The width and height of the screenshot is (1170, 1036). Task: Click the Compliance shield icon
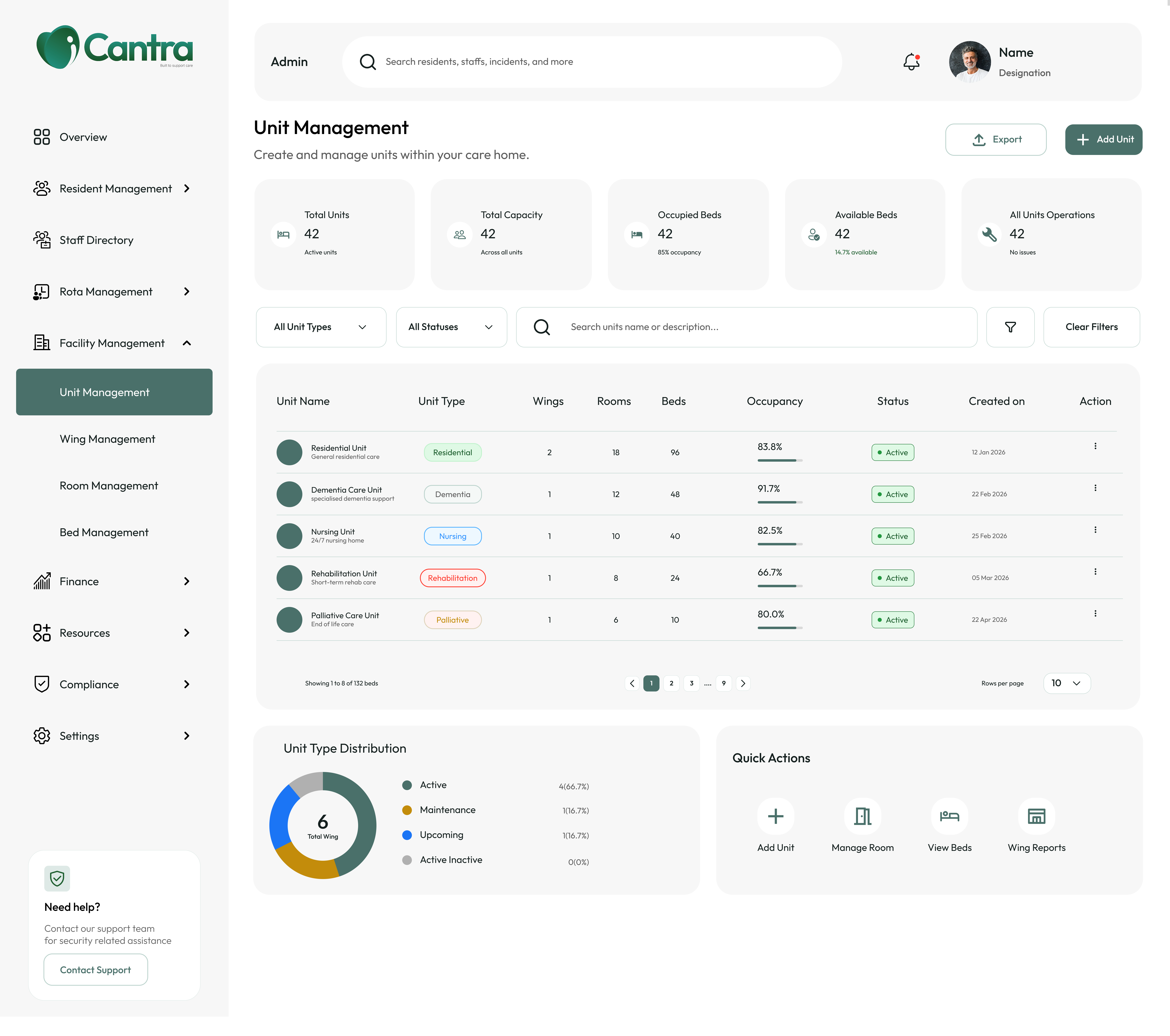point(42,684)
